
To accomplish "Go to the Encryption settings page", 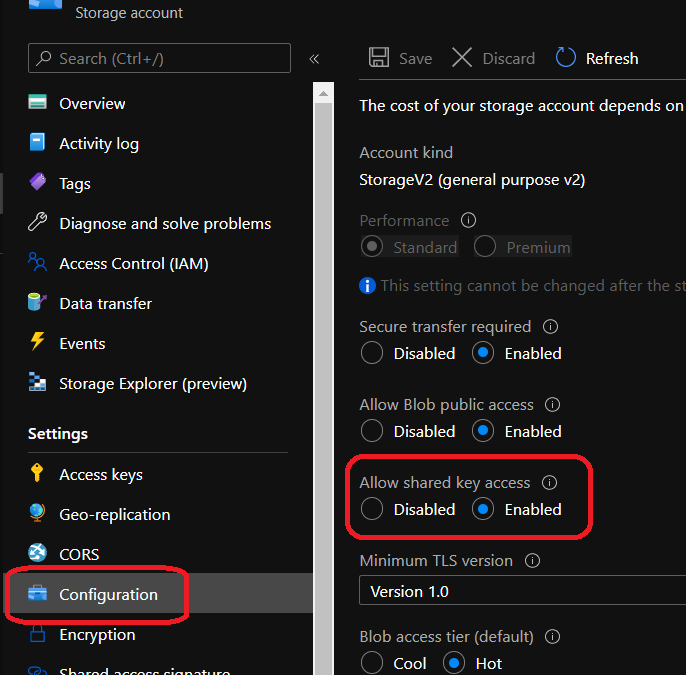I will coord(97,634).
